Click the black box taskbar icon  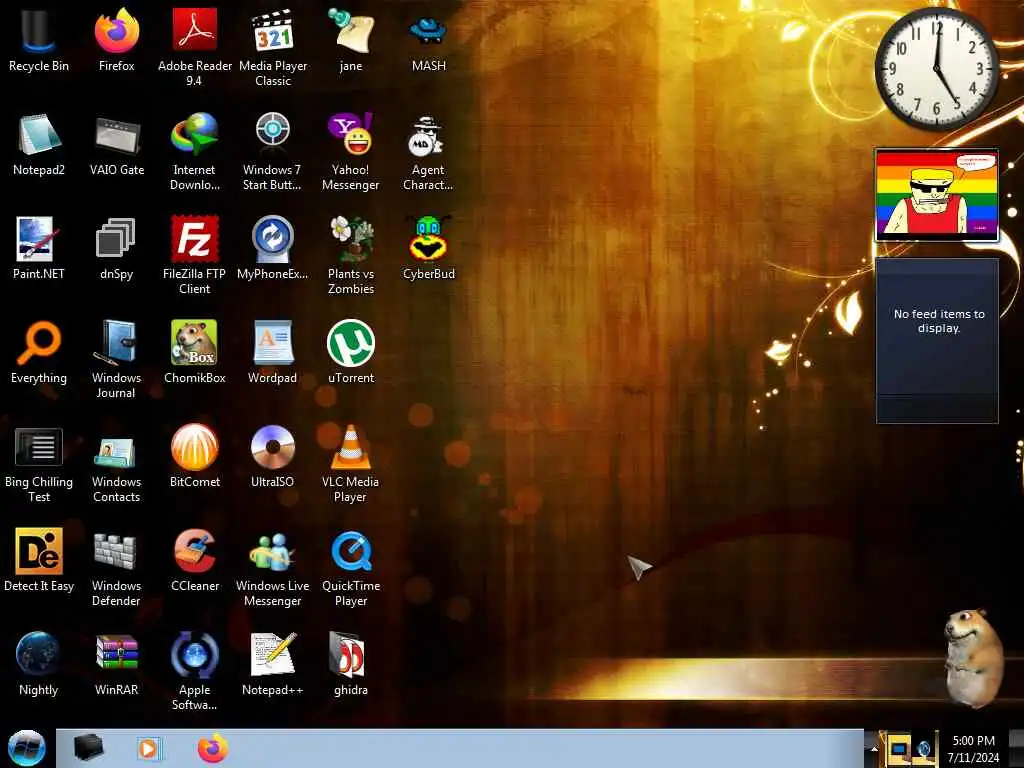point(88,748)
